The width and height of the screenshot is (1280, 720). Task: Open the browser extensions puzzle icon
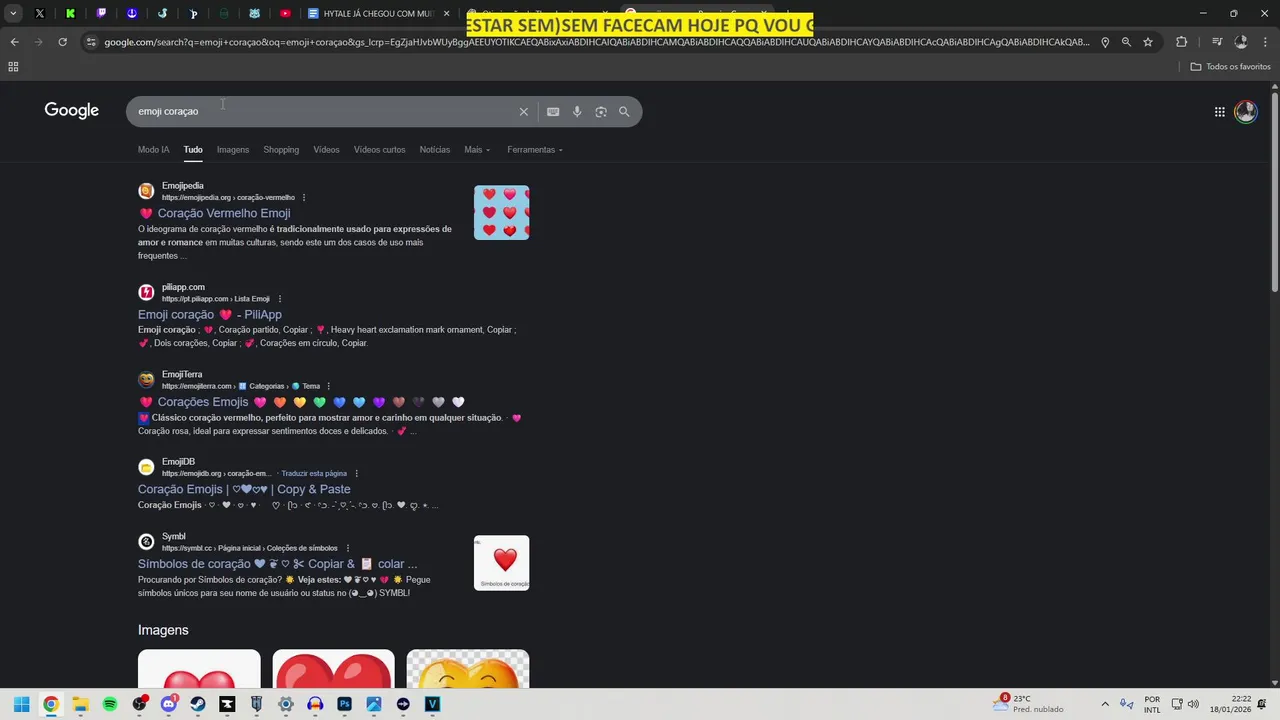point(1182,42)
